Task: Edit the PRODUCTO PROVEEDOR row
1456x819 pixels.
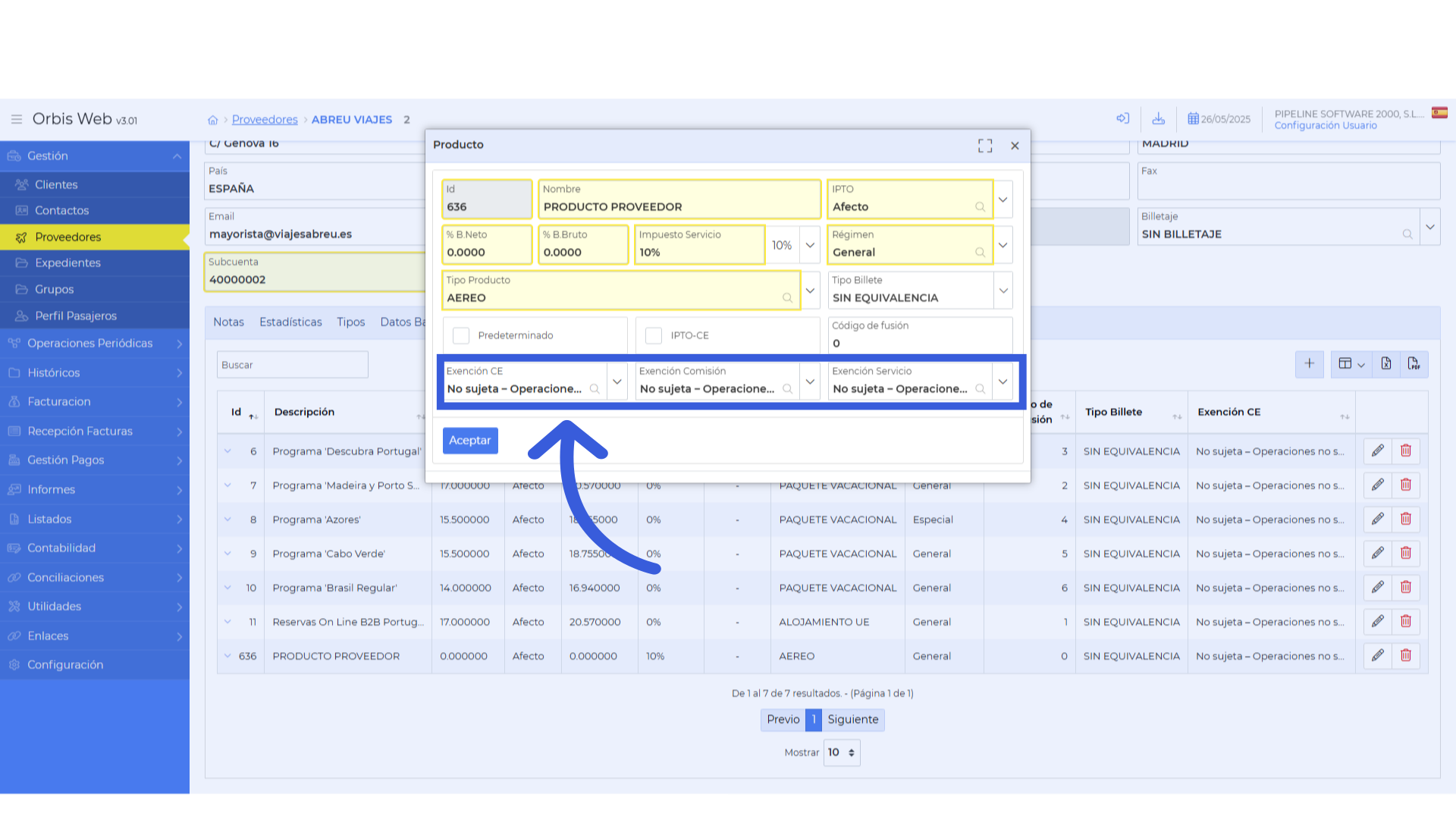Action: coord(1378,655)
